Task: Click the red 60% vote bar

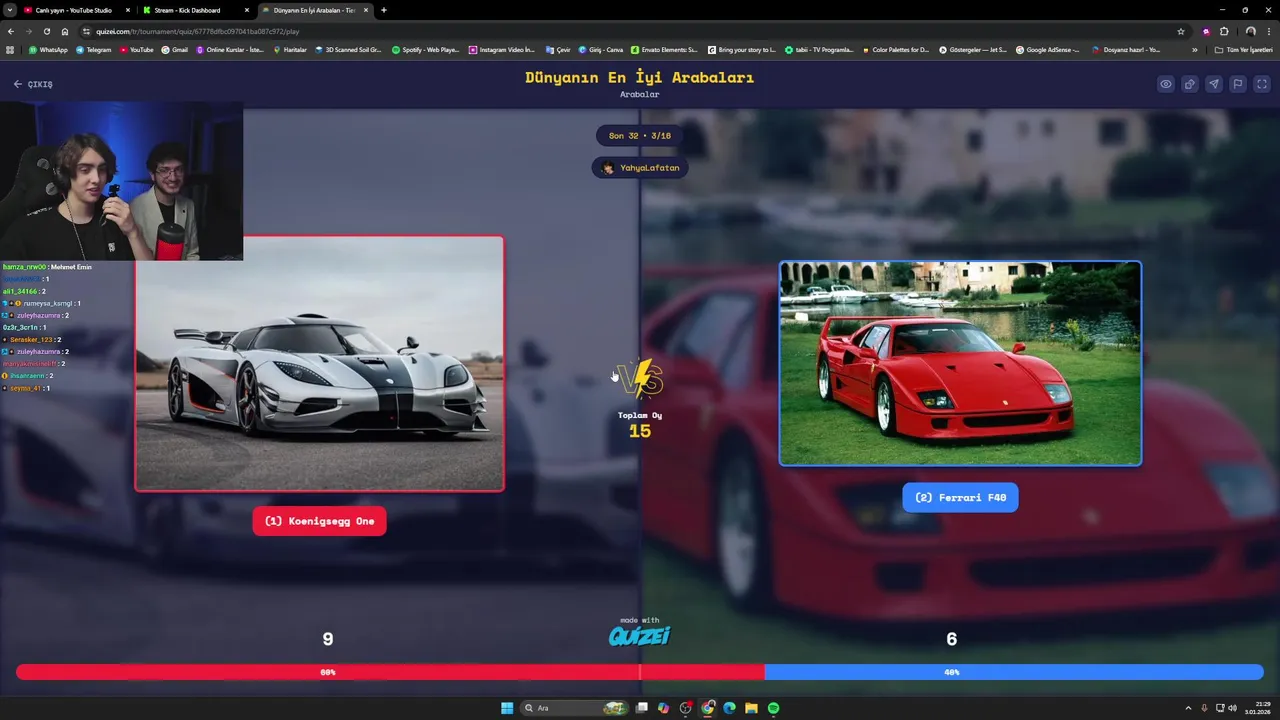Action: point(390,672)
